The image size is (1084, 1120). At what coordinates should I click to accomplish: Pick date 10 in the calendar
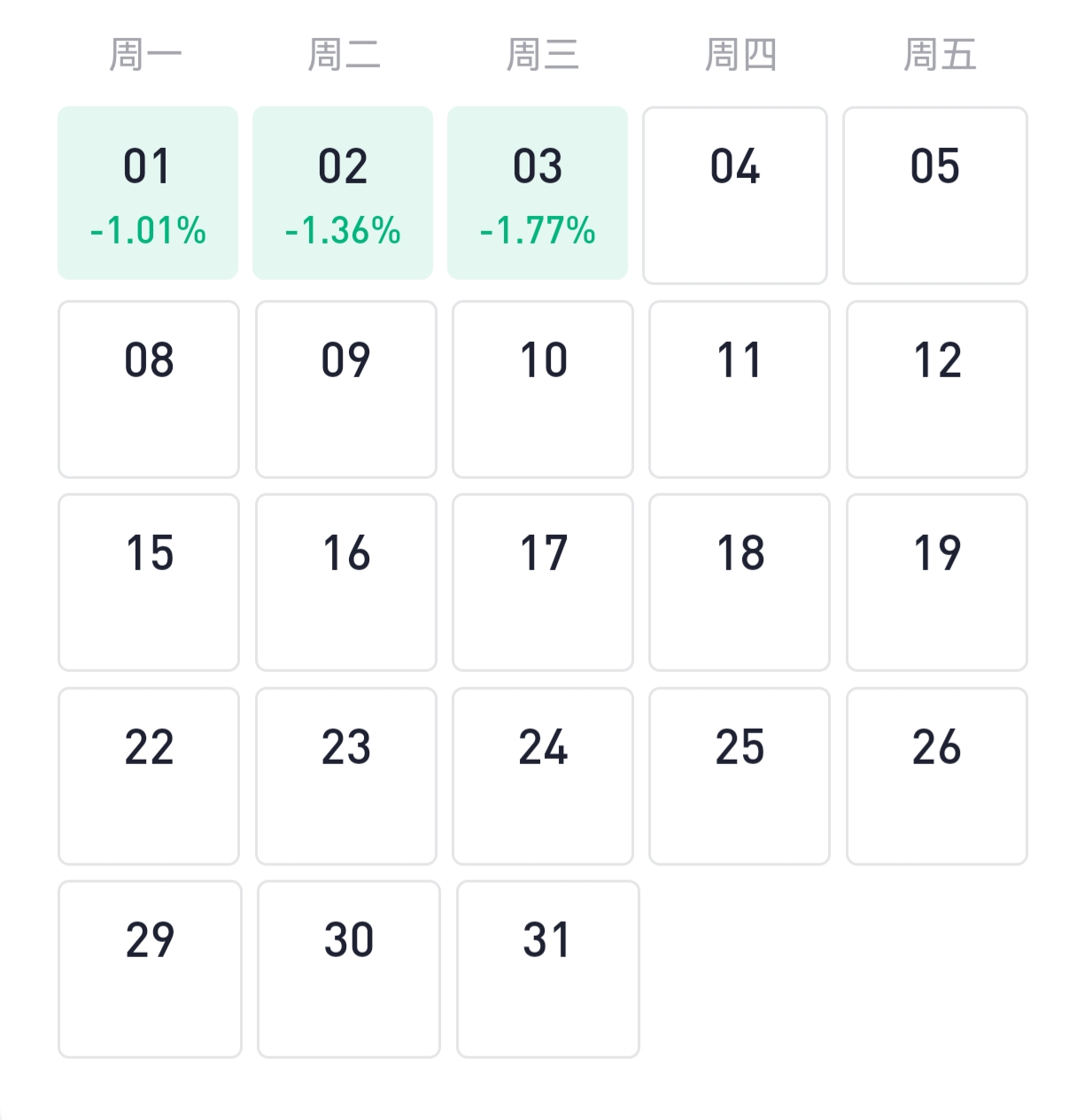click(543, 389)
